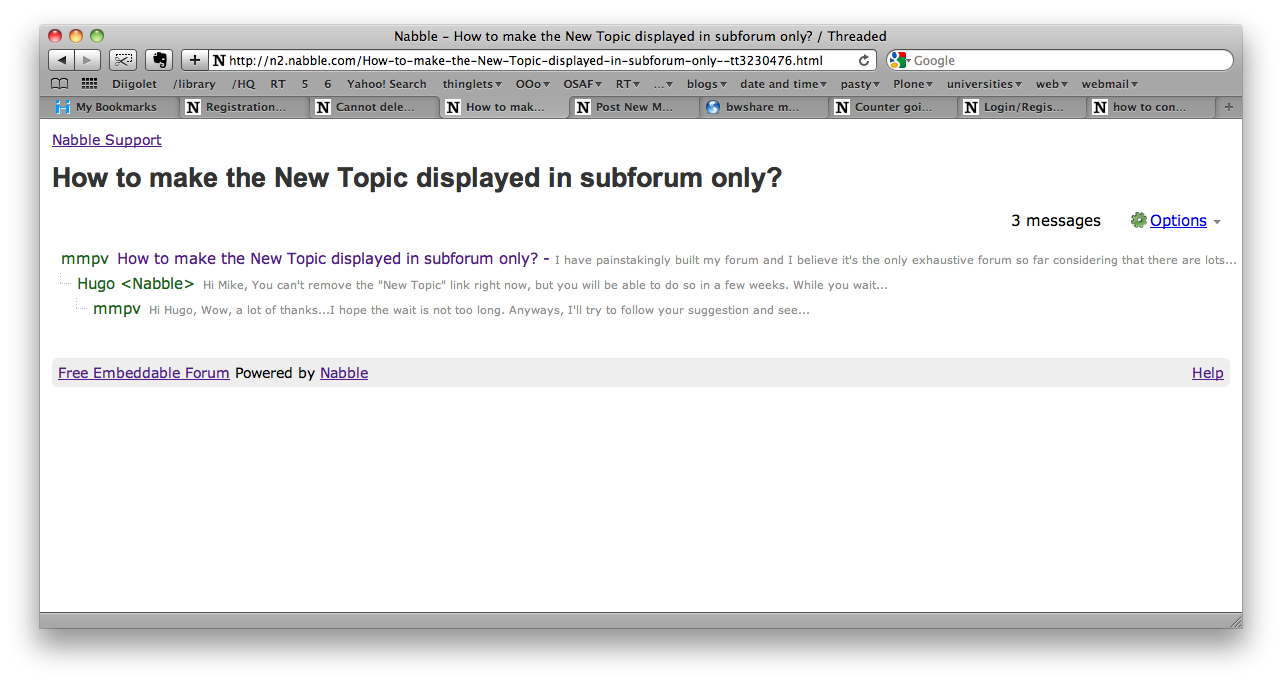Open the Nabble Support link

(x=107, y=140)
